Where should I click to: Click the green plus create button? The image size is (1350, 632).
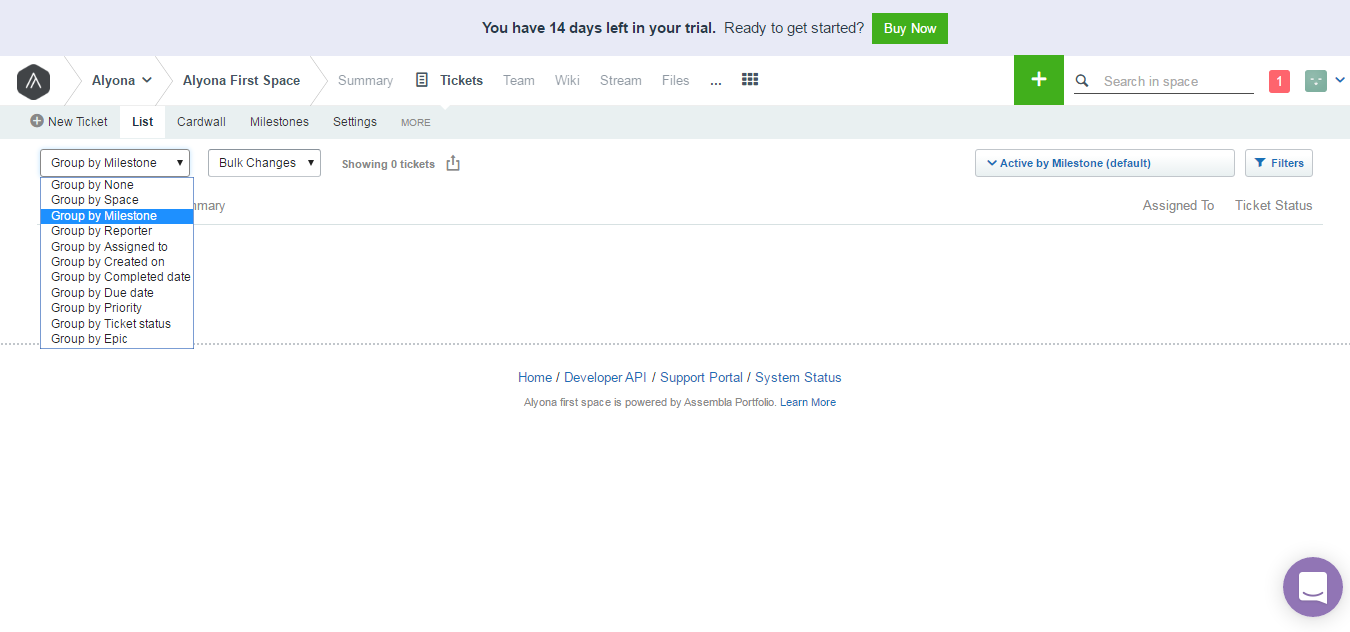point(1039,80)
